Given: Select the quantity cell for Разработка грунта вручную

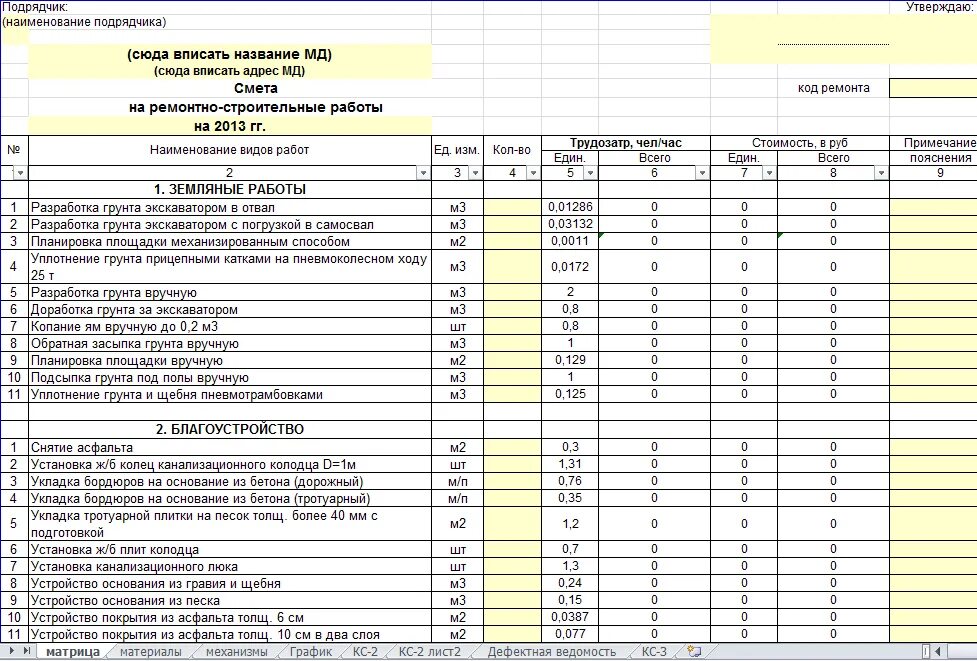Looking at the screenshot, I should (512, 292).
